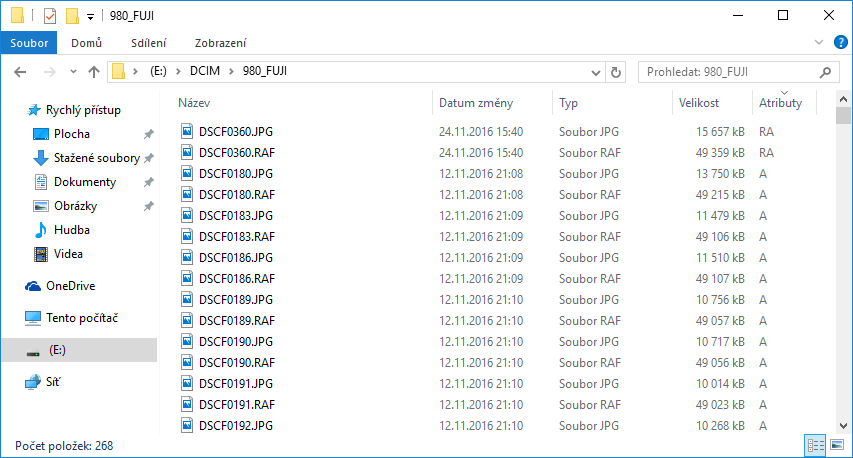853x458 pixels.
Task: Select the file icon of DSCF0360.RAF
Action: point(187,152)
